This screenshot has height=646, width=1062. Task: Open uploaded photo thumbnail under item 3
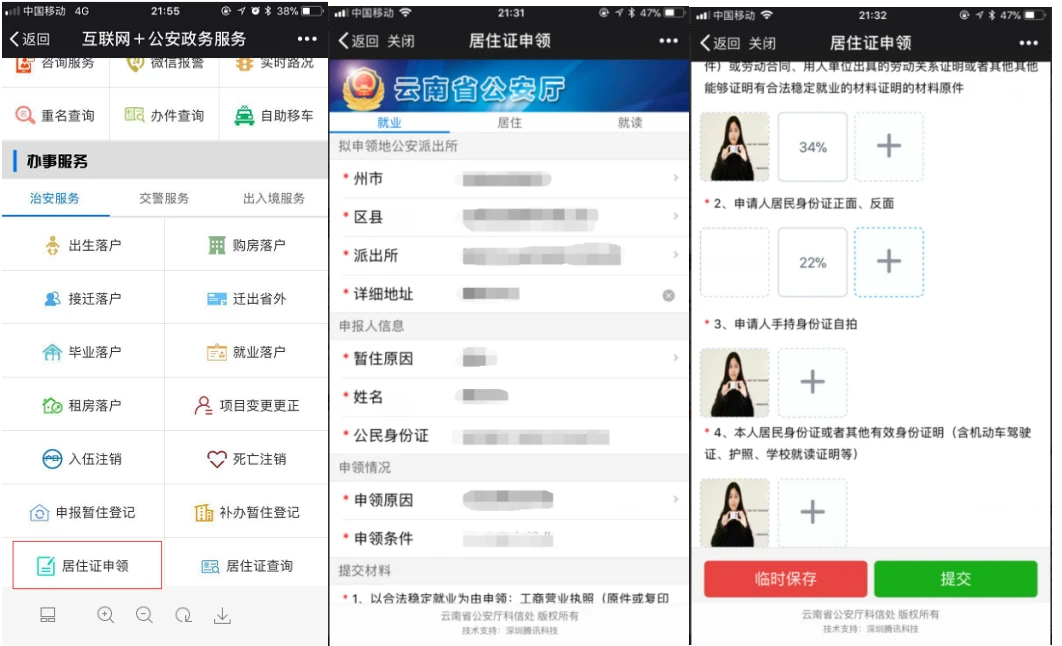(734, 383)
